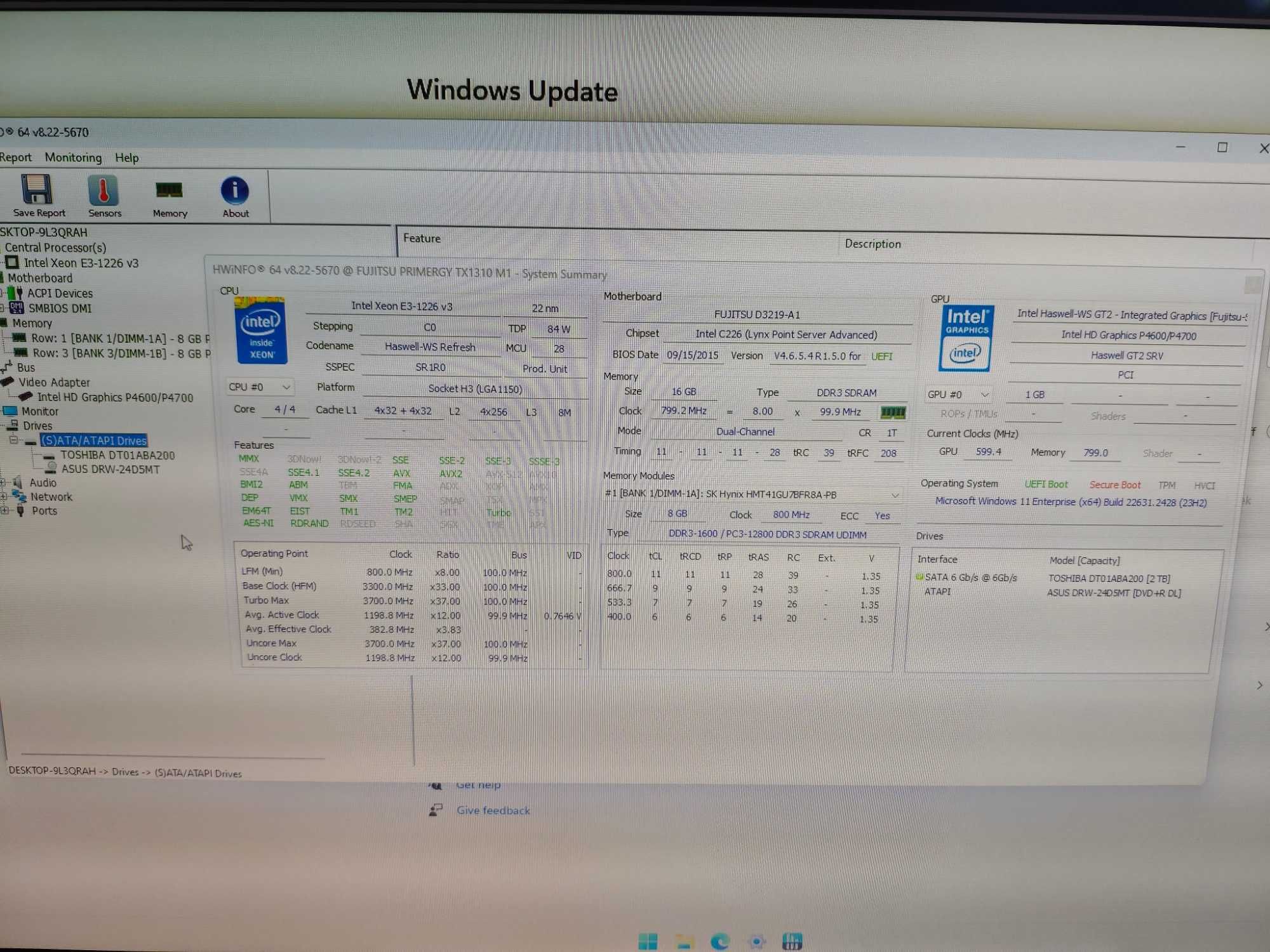Click the Intel Xeon E3-1226 v3 name field
This screenshot has height=952, width=1270.
point(402,306)
